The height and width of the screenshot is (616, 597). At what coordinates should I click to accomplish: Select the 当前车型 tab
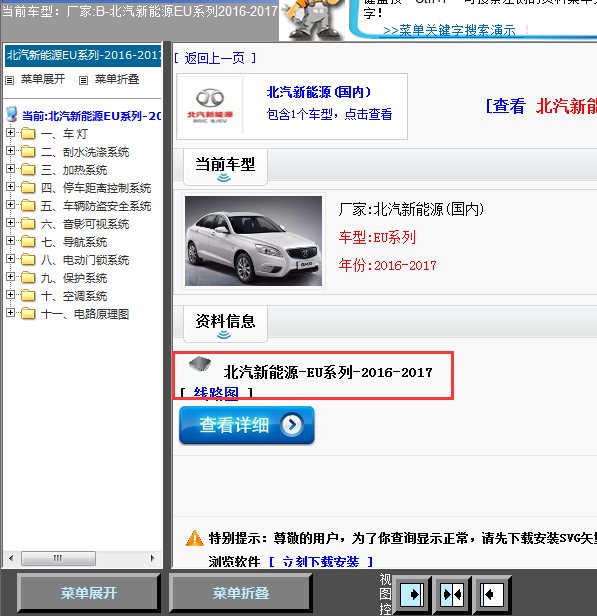[225, 167]
